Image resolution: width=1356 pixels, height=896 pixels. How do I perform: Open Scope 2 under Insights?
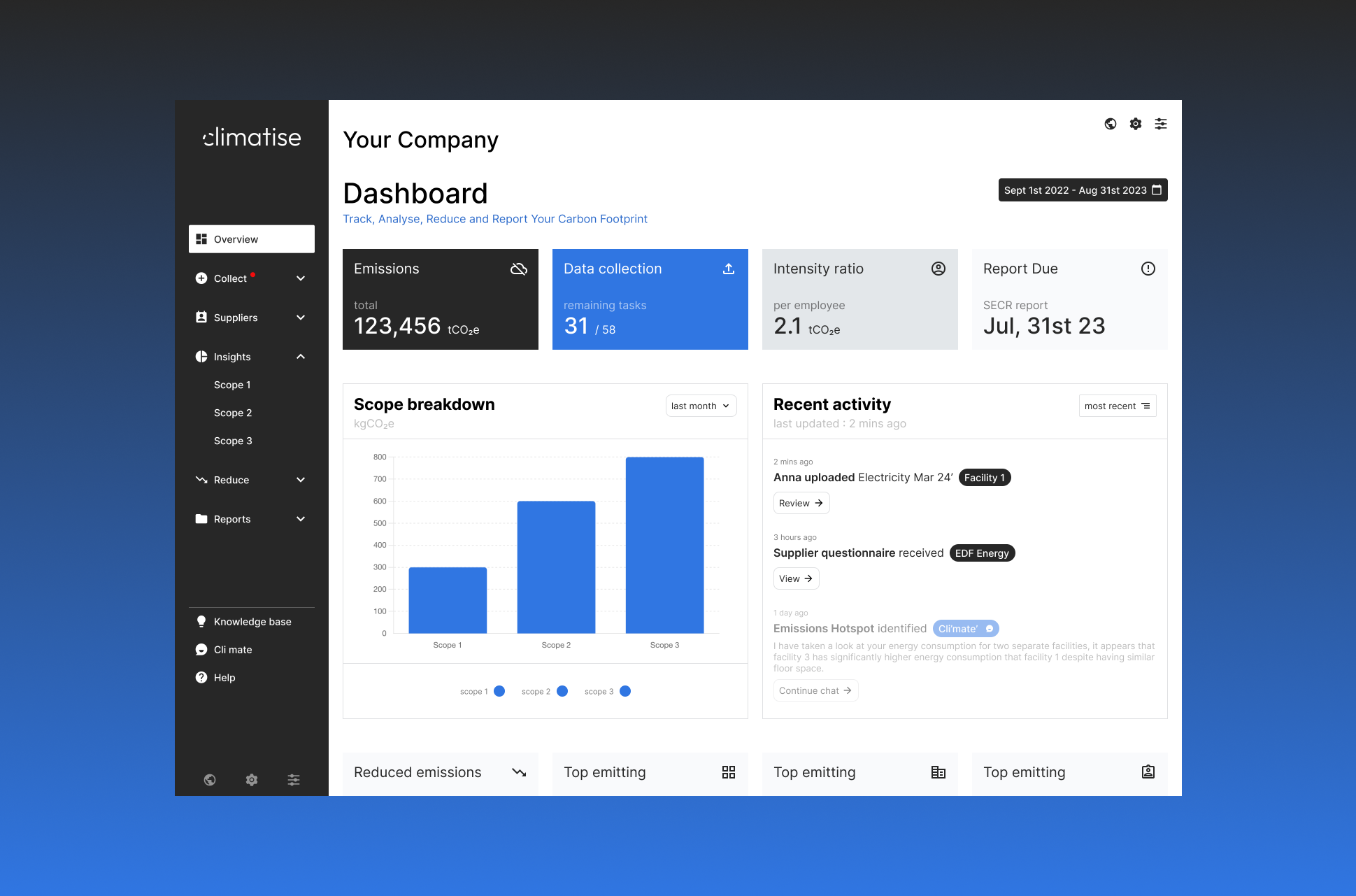pos(233,413)
